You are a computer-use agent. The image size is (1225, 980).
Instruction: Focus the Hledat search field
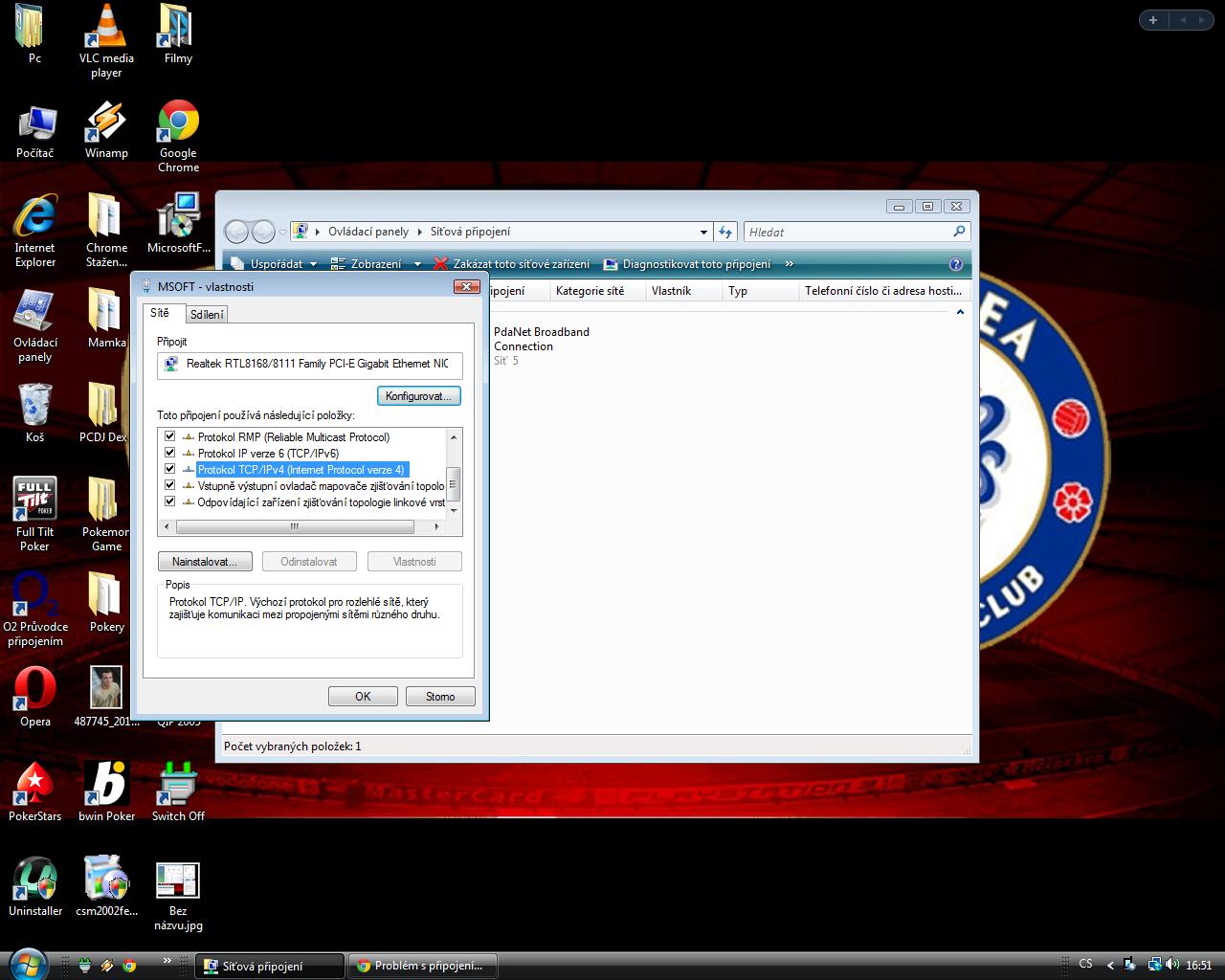(x=857, y=232)
